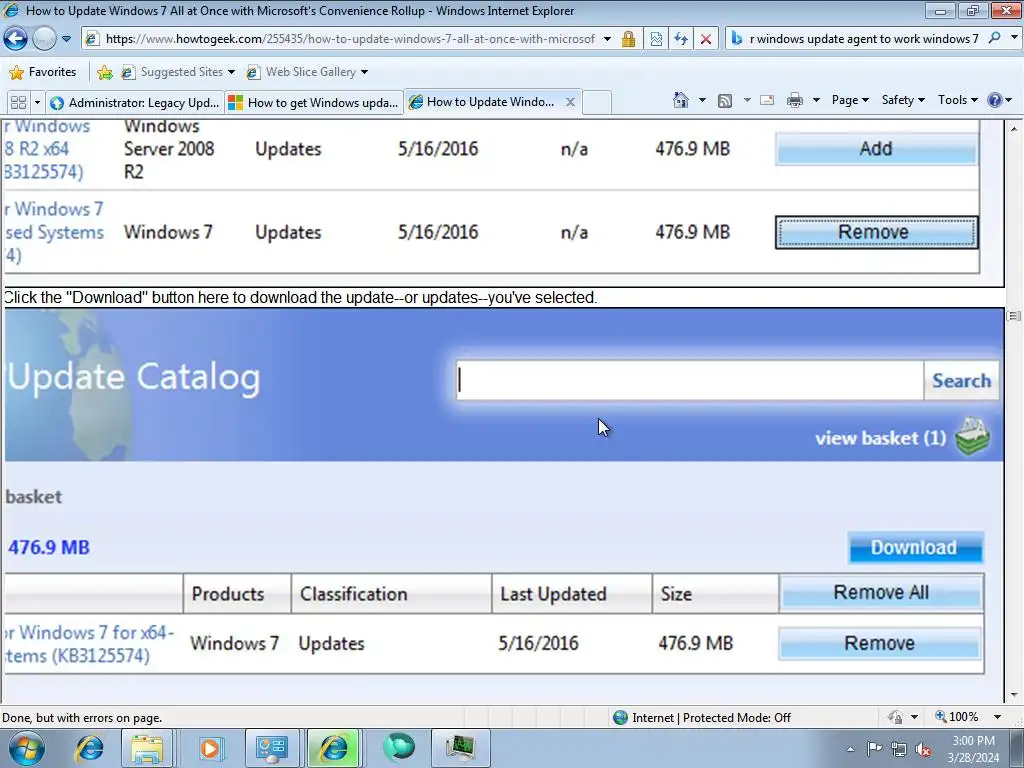
Task: Click the Help question mark icon
Action: [x=995, y=100]
